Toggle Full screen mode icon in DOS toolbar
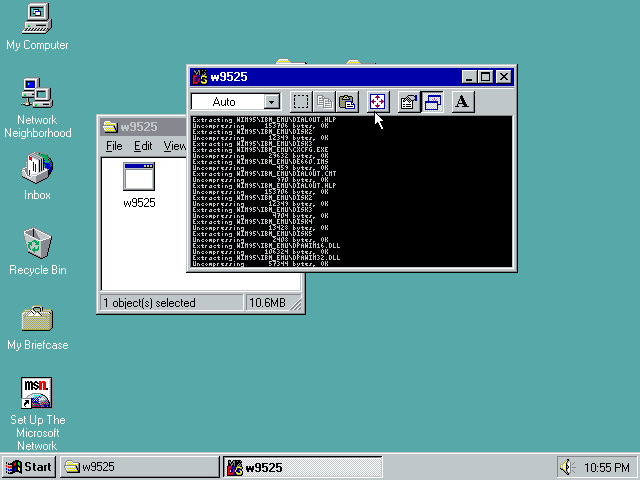Screen dimensions: 640x480 point(377,102)
